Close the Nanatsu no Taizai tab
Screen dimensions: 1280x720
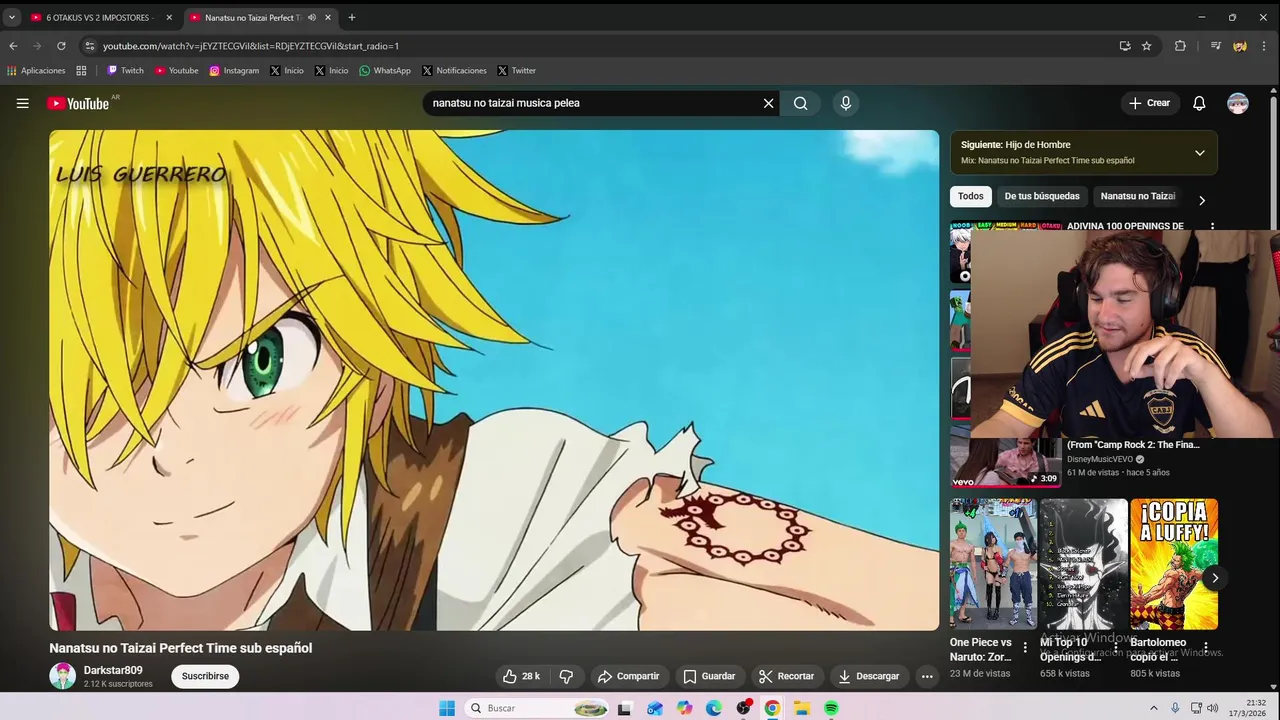[327, 17]
